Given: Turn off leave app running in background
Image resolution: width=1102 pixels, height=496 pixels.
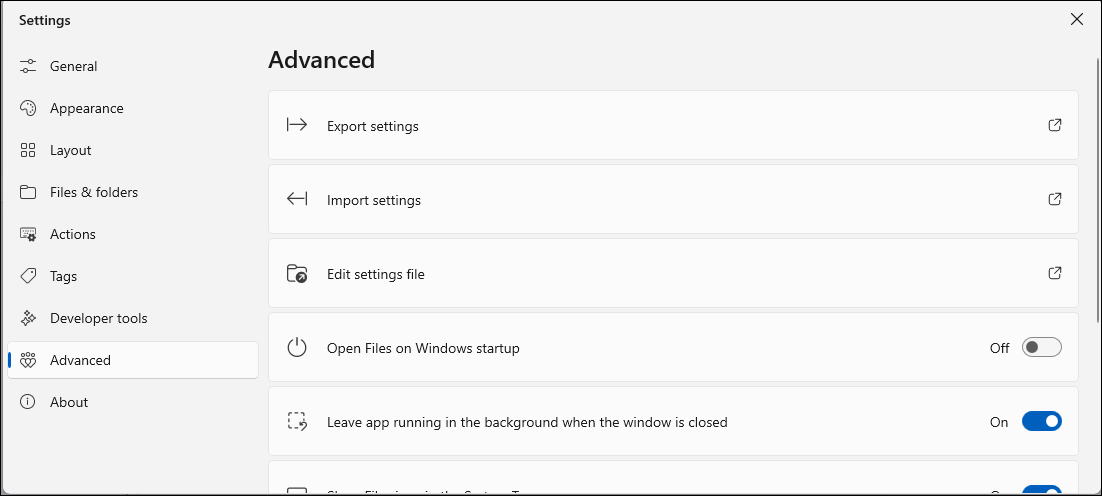Looking at the screenshot, I should coord(1041,422).
